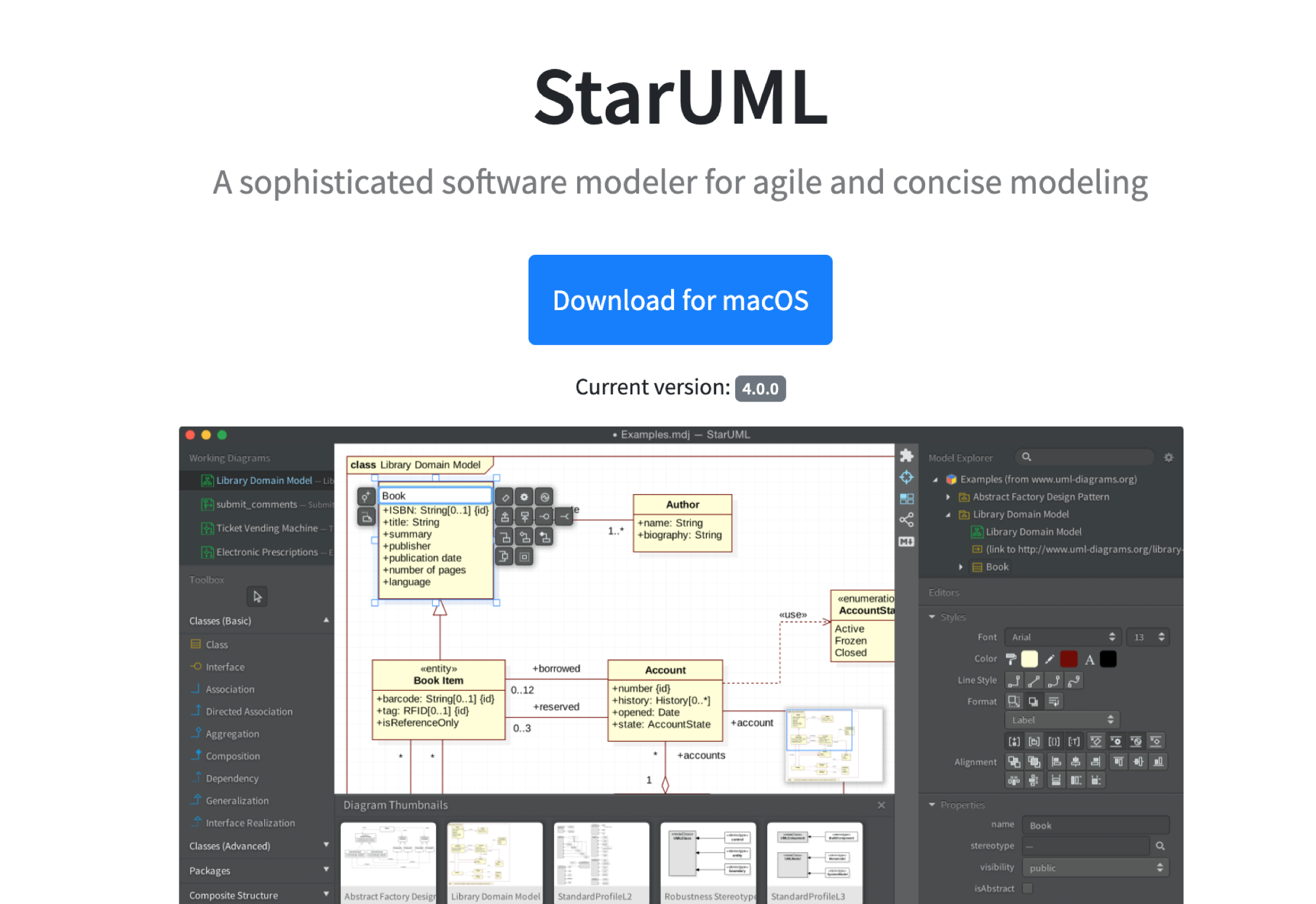Click the Align Top icon
This screenshot has width=1316, height=904.
click(1118, 761)
